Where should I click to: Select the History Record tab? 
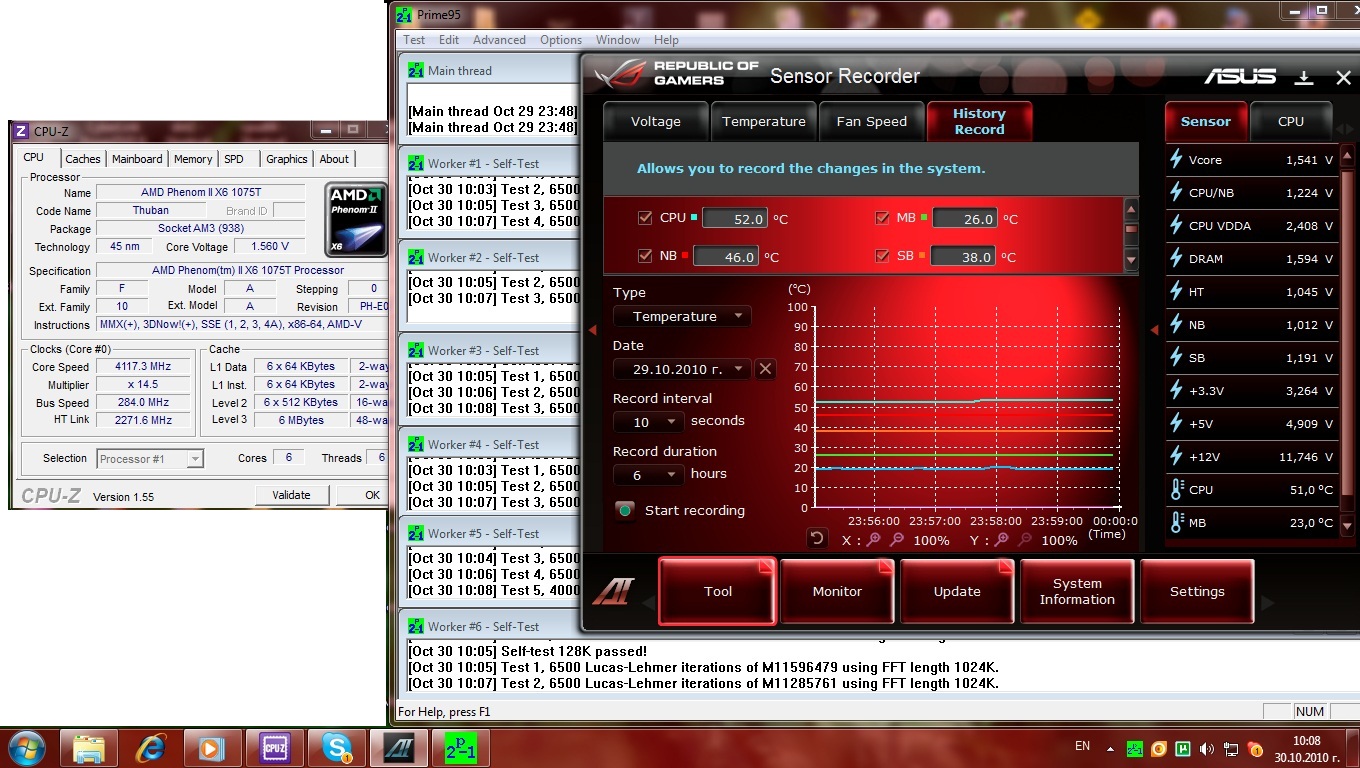pyautogui.click(x=979, y=122)
